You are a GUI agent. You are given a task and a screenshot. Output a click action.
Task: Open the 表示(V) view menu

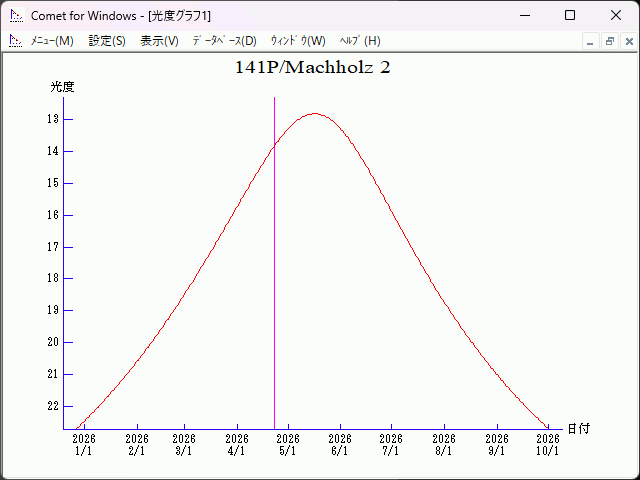(159, 41)
